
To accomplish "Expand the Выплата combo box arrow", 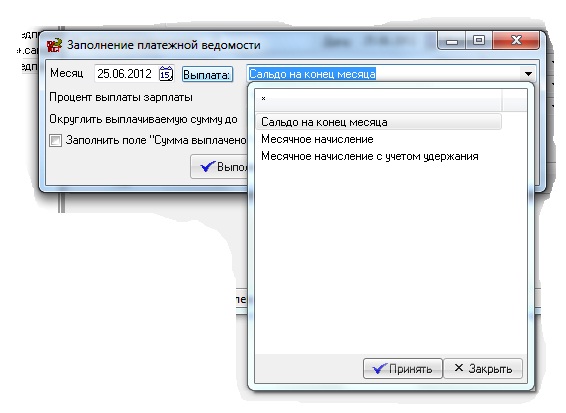I will 528,74.
